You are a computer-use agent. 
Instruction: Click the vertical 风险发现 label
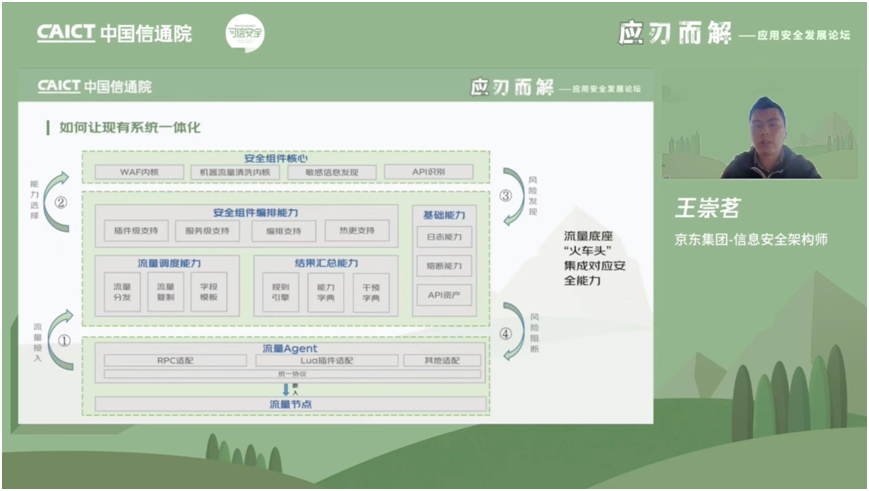[533, 196]
